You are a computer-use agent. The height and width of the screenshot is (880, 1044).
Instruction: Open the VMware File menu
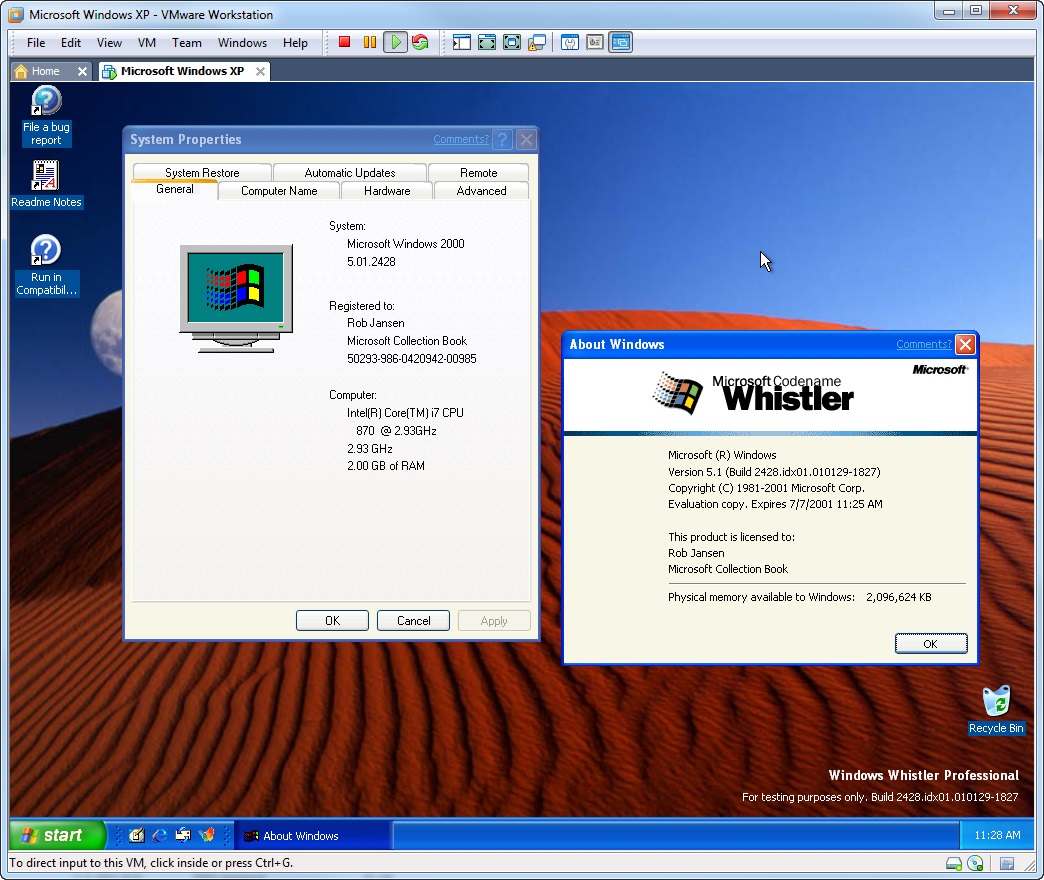[36, 43]
